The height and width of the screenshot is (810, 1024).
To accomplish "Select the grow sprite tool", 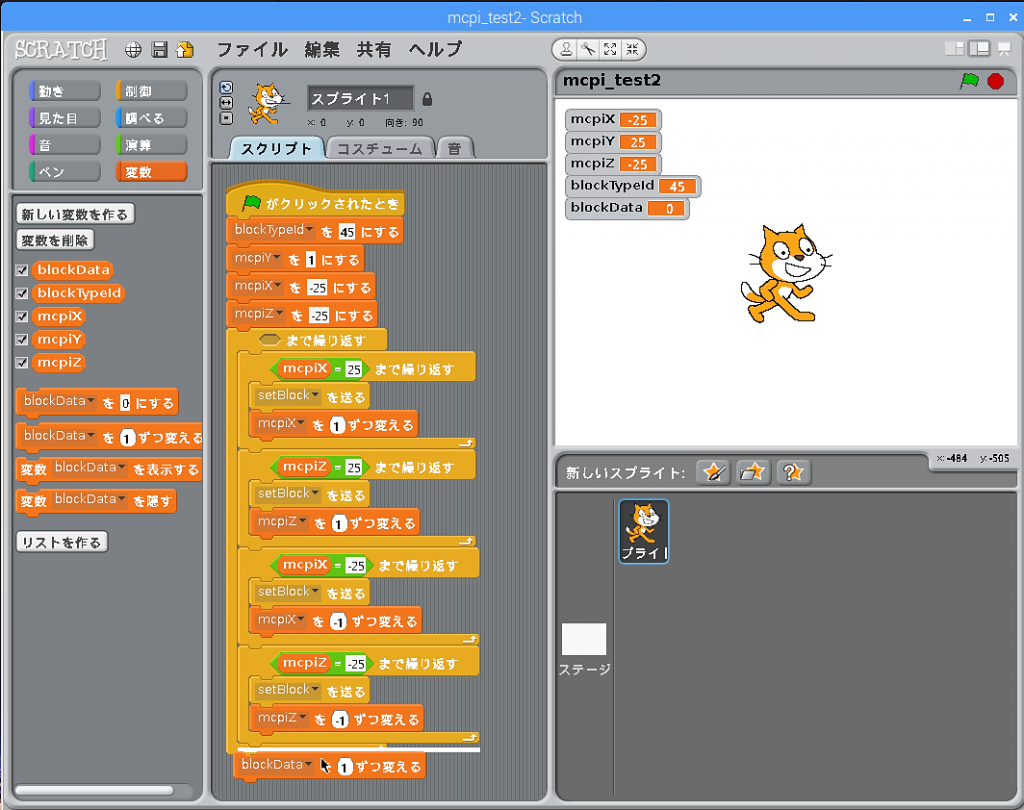I will 610,49.
